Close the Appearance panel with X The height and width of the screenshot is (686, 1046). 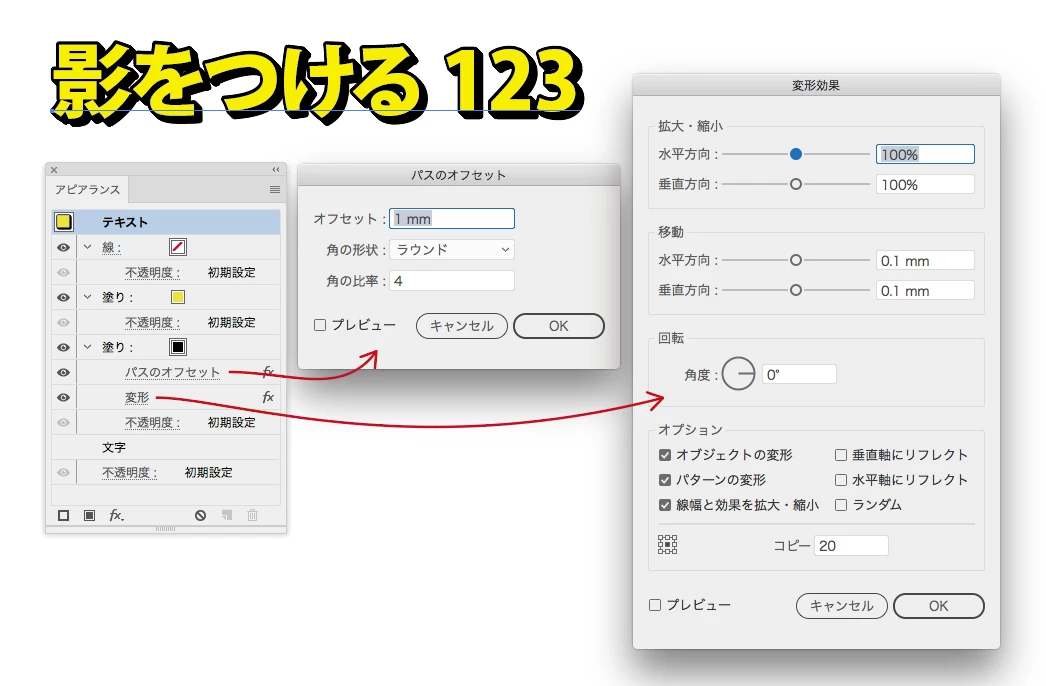54,170
